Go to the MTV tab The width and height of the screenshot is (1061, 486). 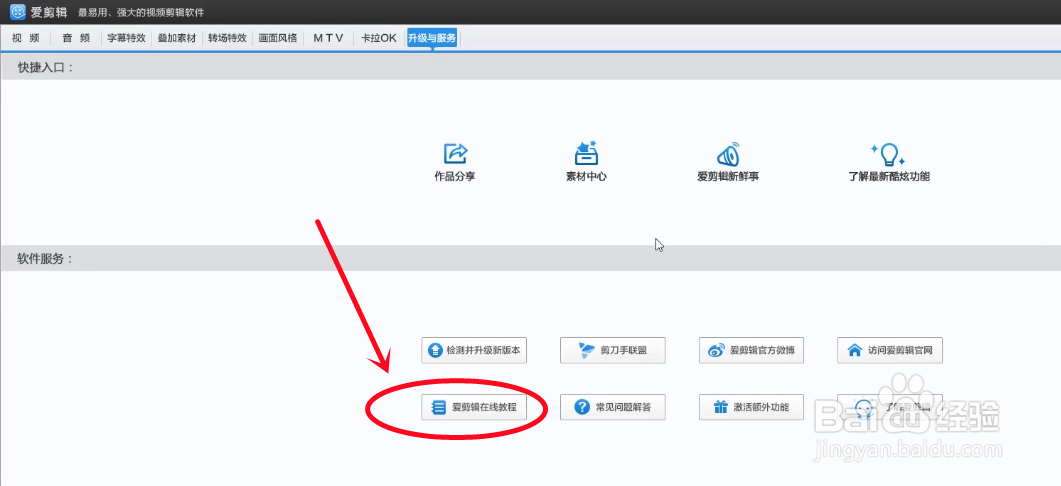pyautogui.click(x=328, y=38)
